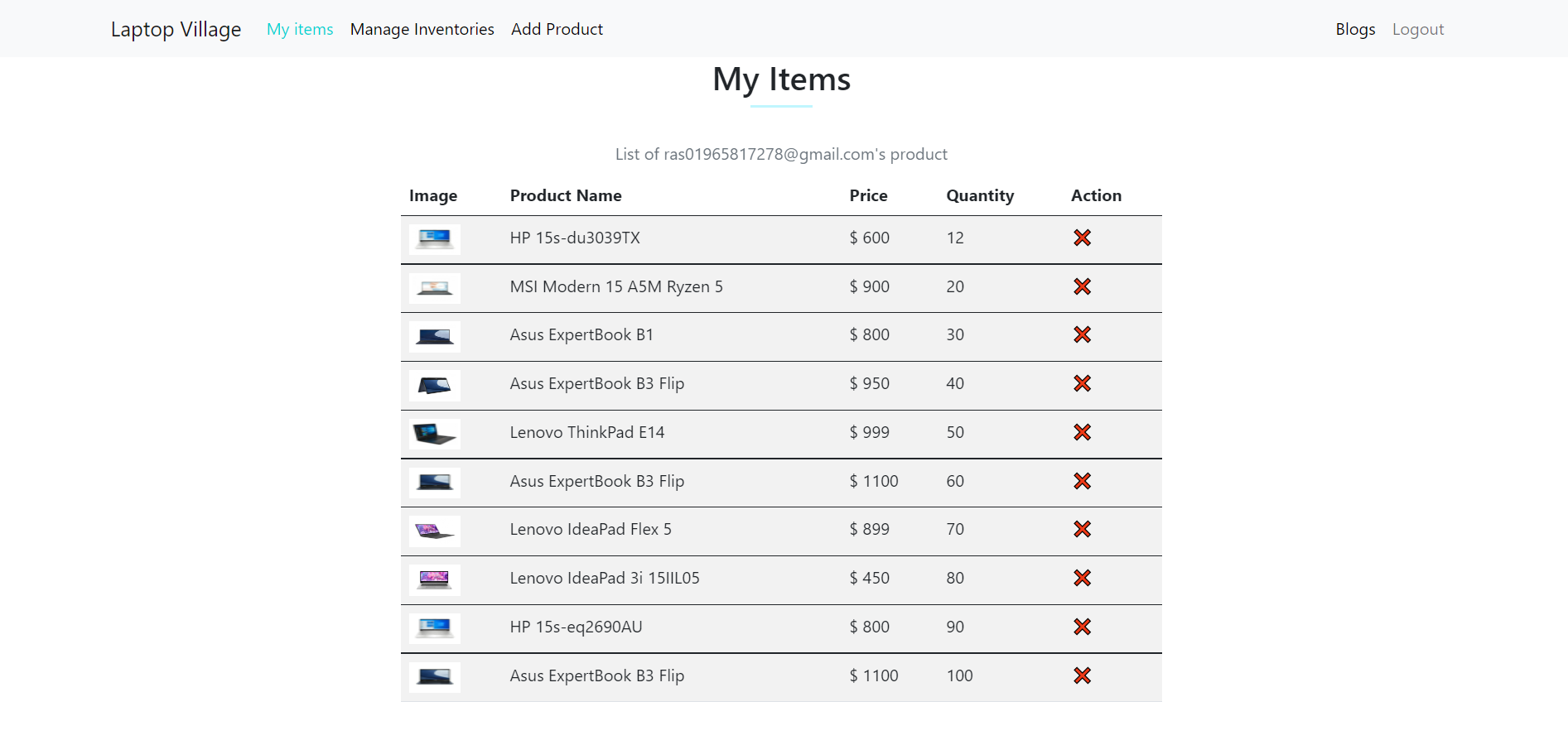Click the '$ 600' price cell

(x=869, y=238)
